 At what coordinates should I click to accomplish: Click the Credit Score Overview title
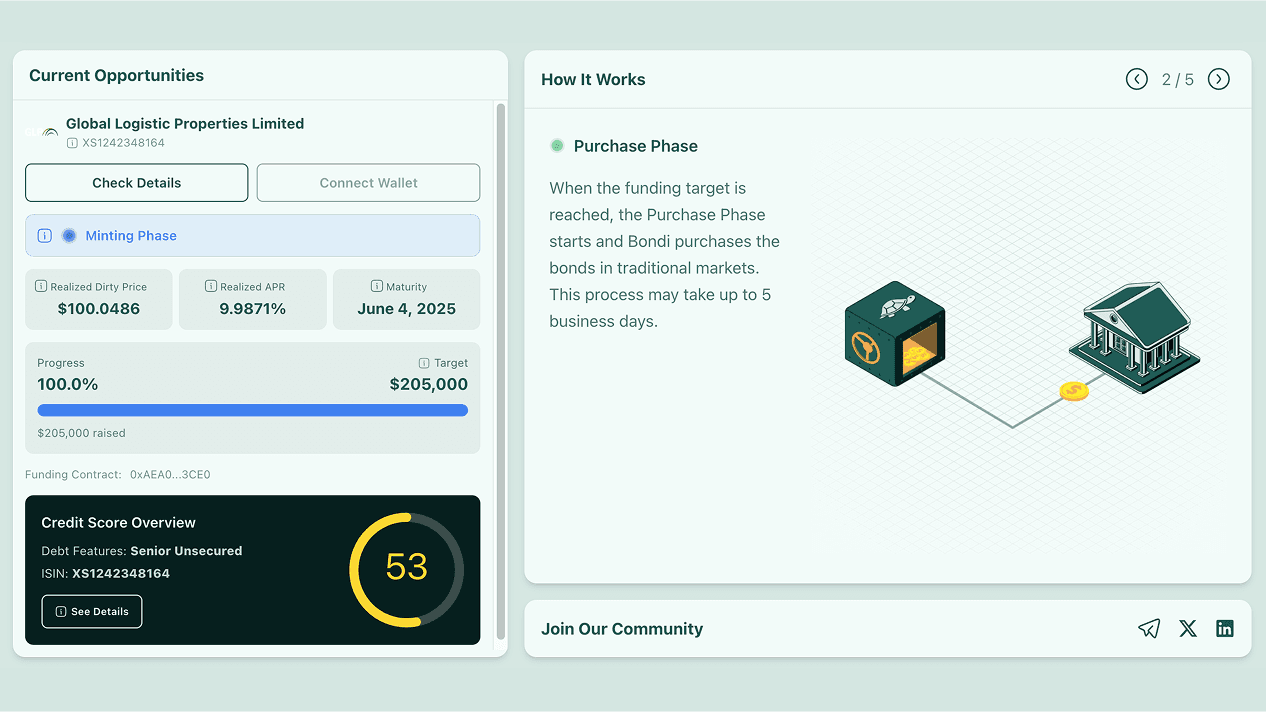click(118, 523)
